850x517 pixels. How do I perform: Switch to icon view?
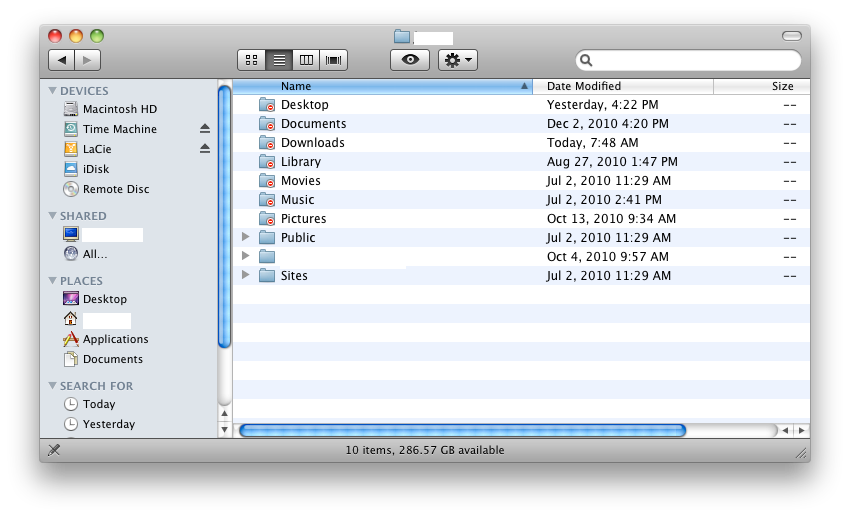click(x=252, y=60)
